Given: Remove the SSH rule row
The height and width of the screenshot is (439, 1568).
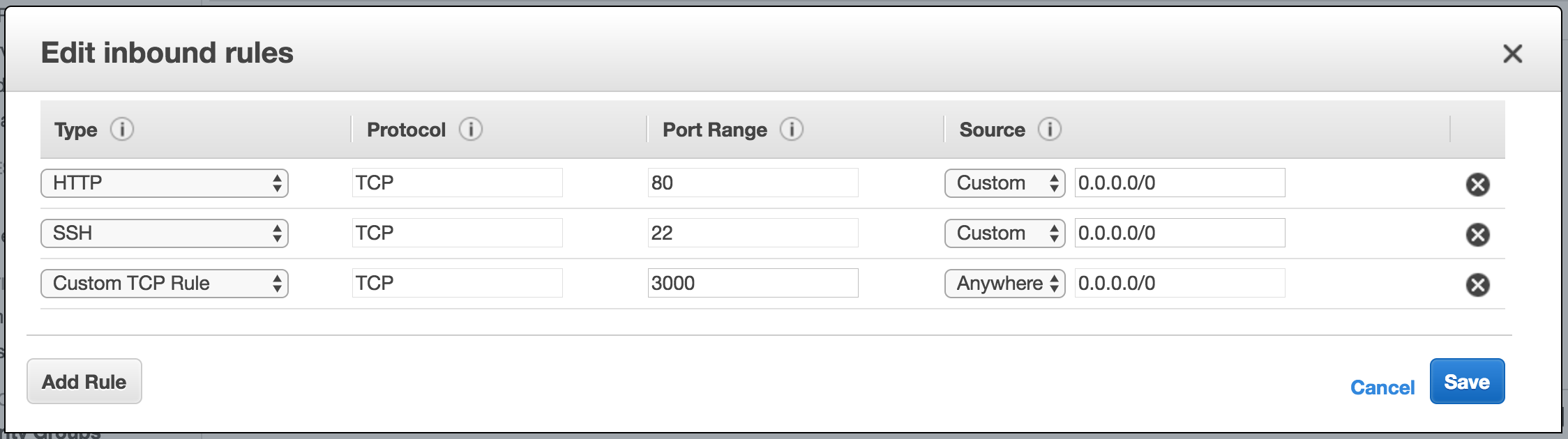Looking at the screenshot, I should pos(1477,235).
